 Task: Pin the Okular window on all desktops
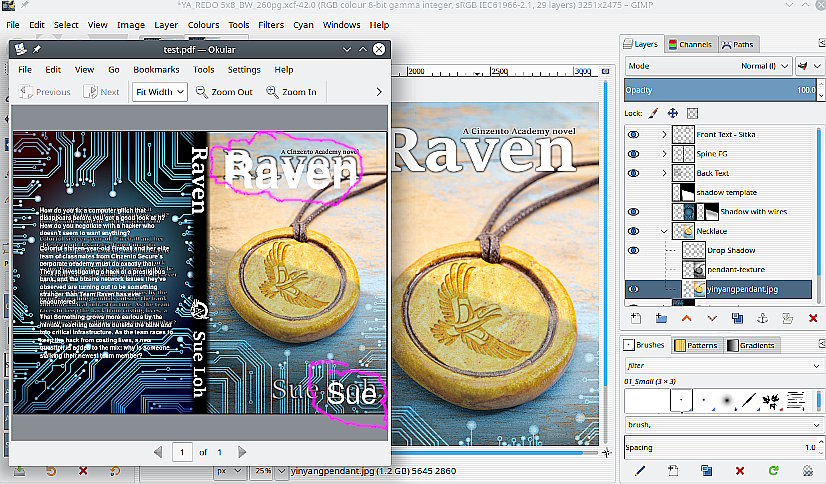(x=37, y=49)
